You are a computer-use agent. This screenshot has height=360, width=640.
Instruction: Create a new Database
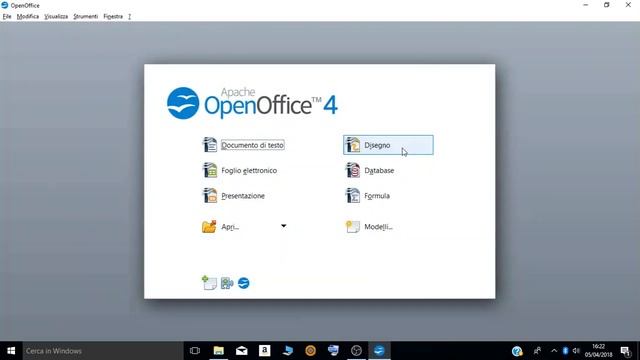379,171
